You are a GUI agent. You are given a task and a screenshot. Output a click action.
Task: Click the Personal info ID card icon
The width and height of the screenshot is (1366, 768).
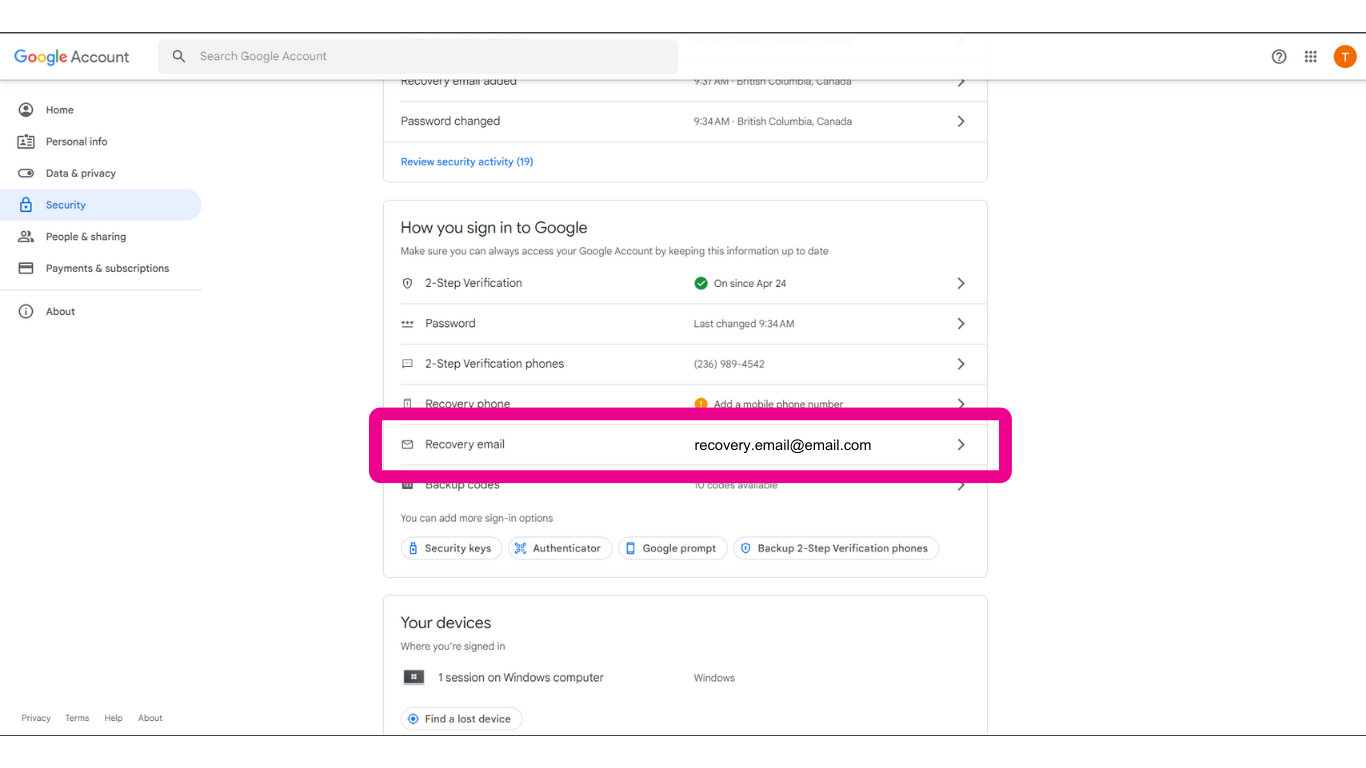[26, 142]
